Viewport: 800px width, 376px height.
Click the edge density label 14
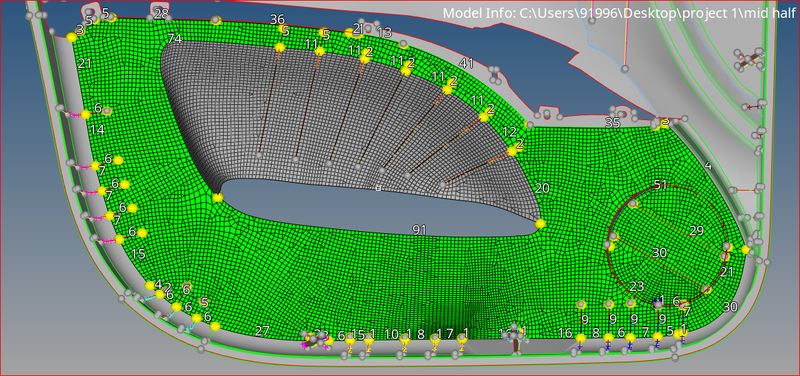pyautogui.click(x=97, y=130)
